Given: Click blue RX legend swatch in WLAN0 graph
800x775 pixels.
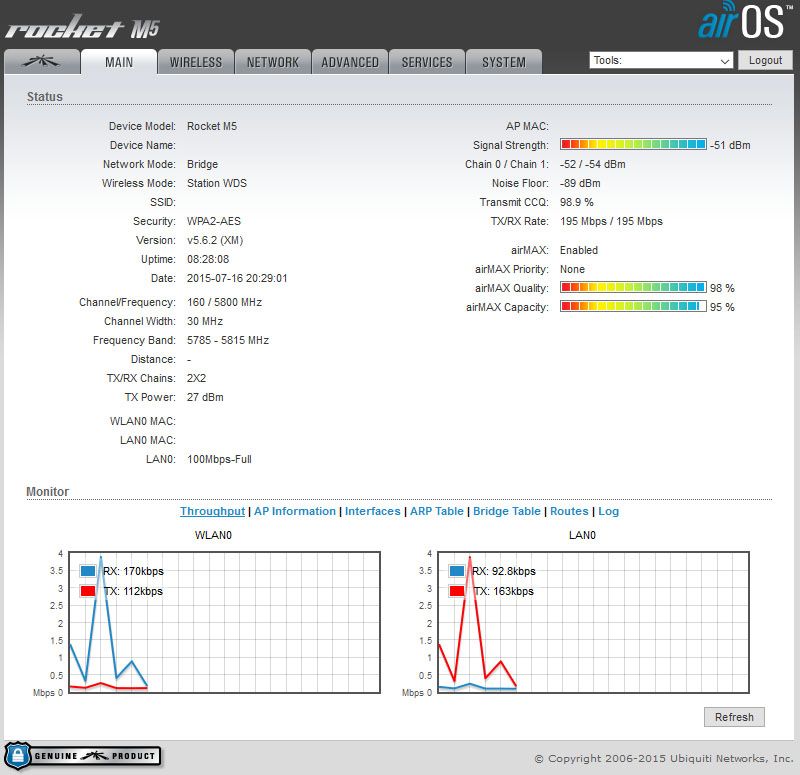Looking at the screenshot, I should point(88,571).
